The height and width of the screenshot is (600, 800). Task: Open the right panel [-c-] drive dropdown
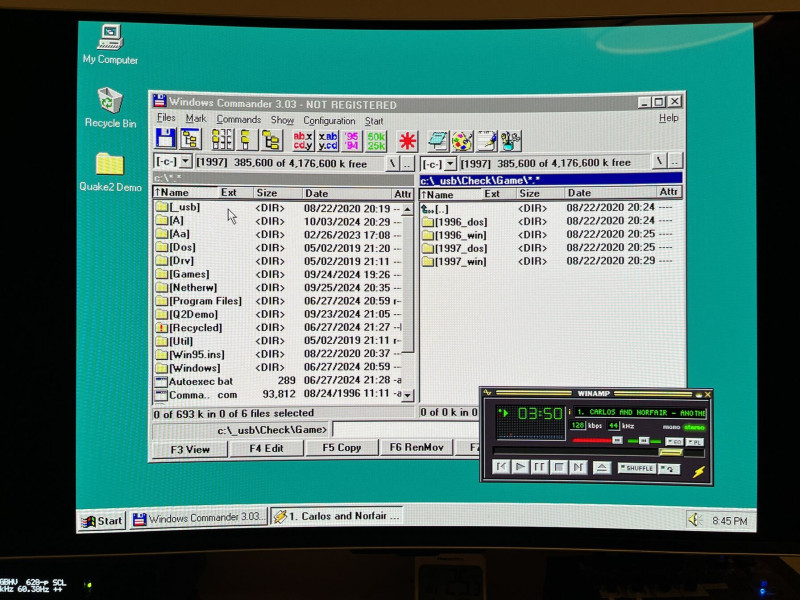450,164
